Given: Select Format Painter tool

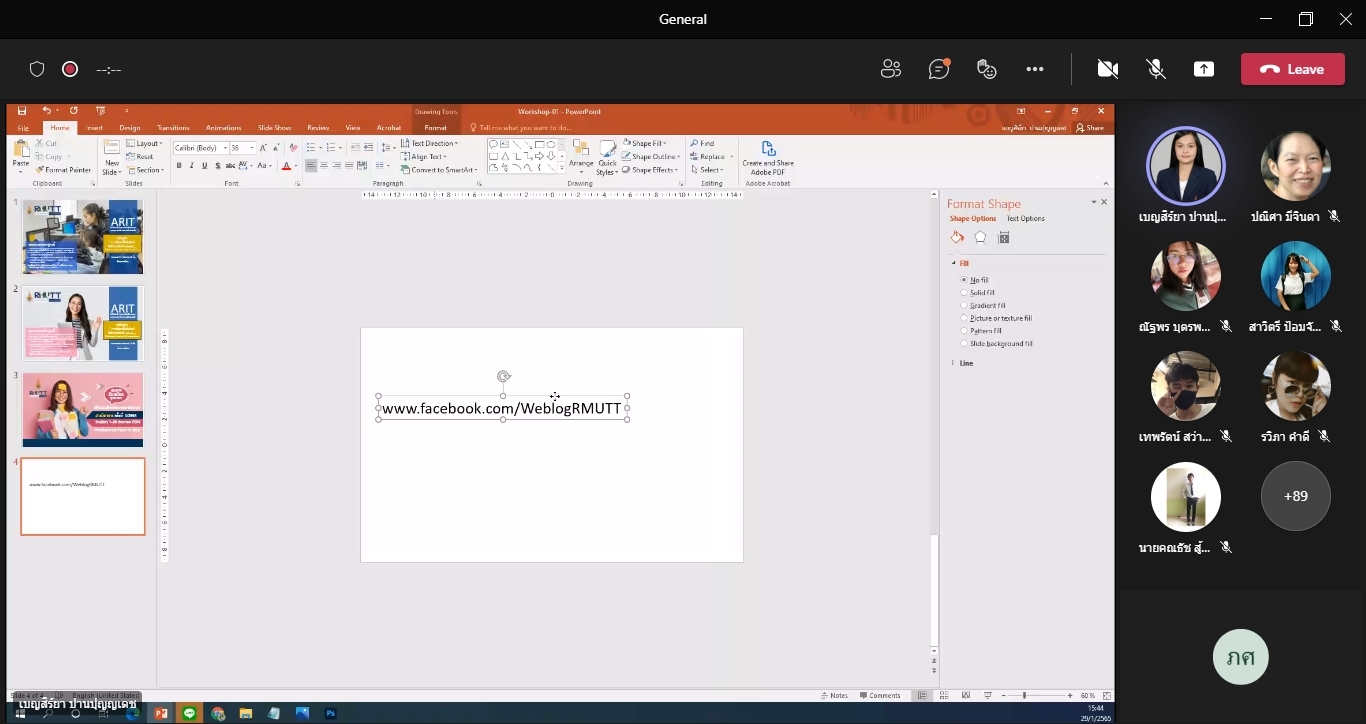Looking at the screenshot, I should pos(64,170).
